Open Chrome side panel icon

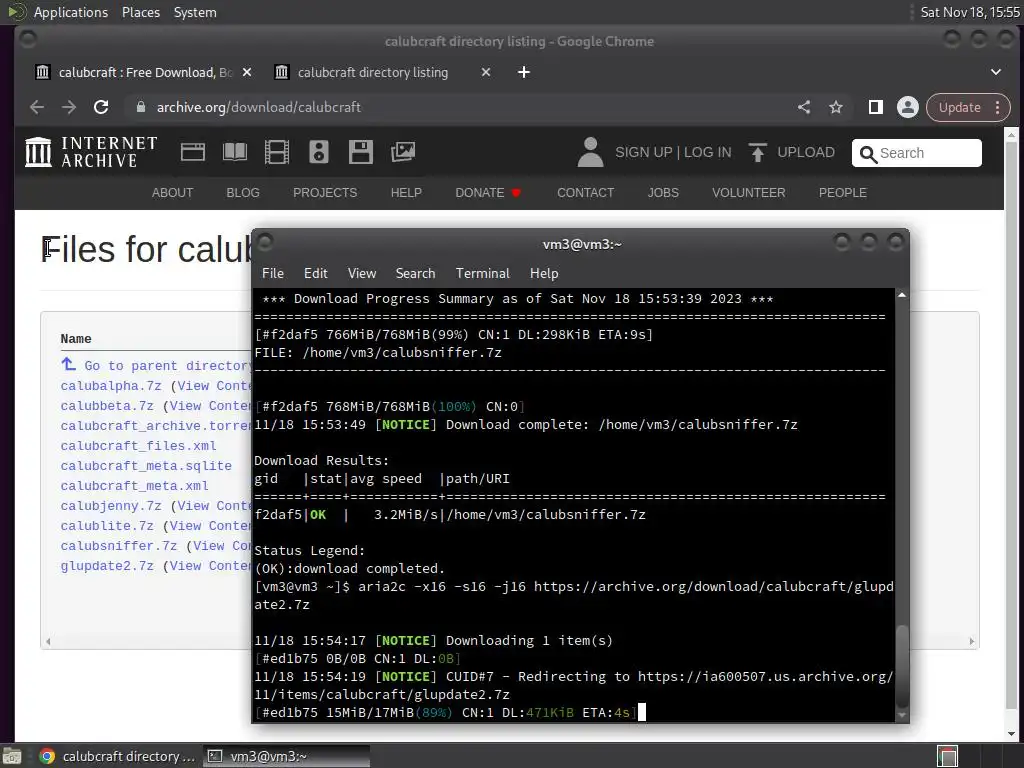pos(876,107)
